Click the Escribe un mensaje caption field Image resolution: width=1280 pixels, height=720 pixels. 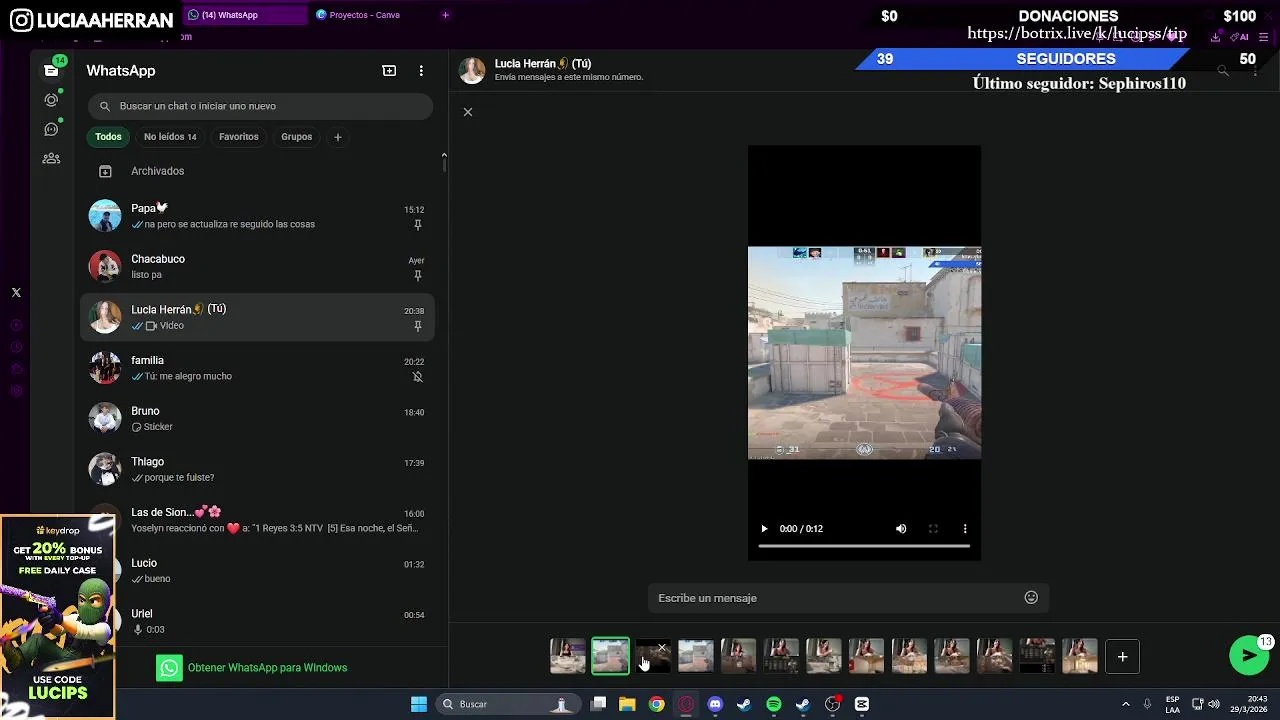[848, 598]
